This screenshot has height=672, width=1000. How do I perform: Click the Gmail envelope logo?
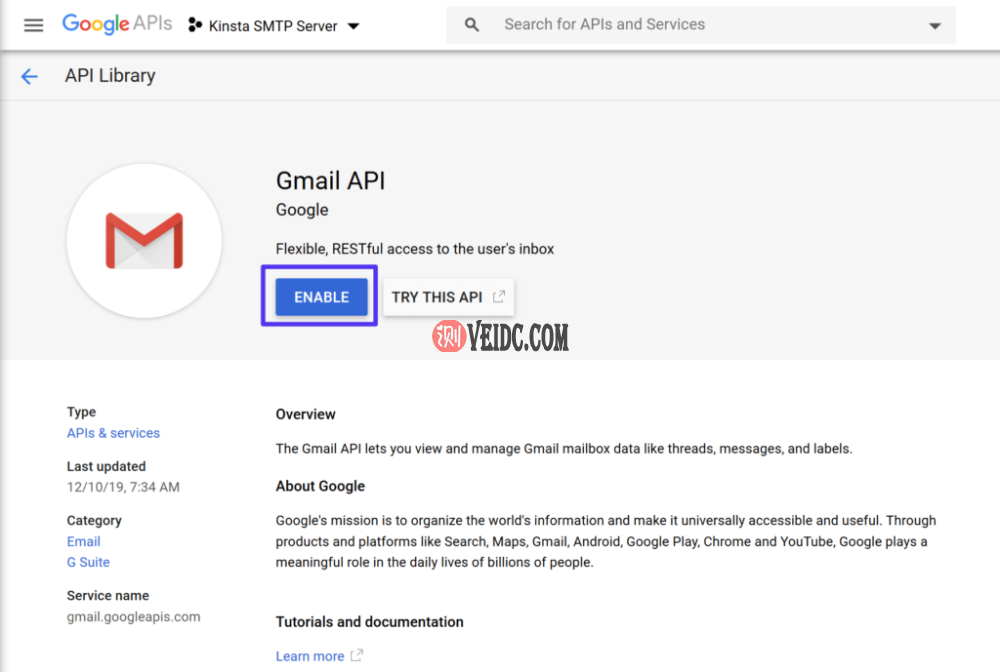[144, 240]
